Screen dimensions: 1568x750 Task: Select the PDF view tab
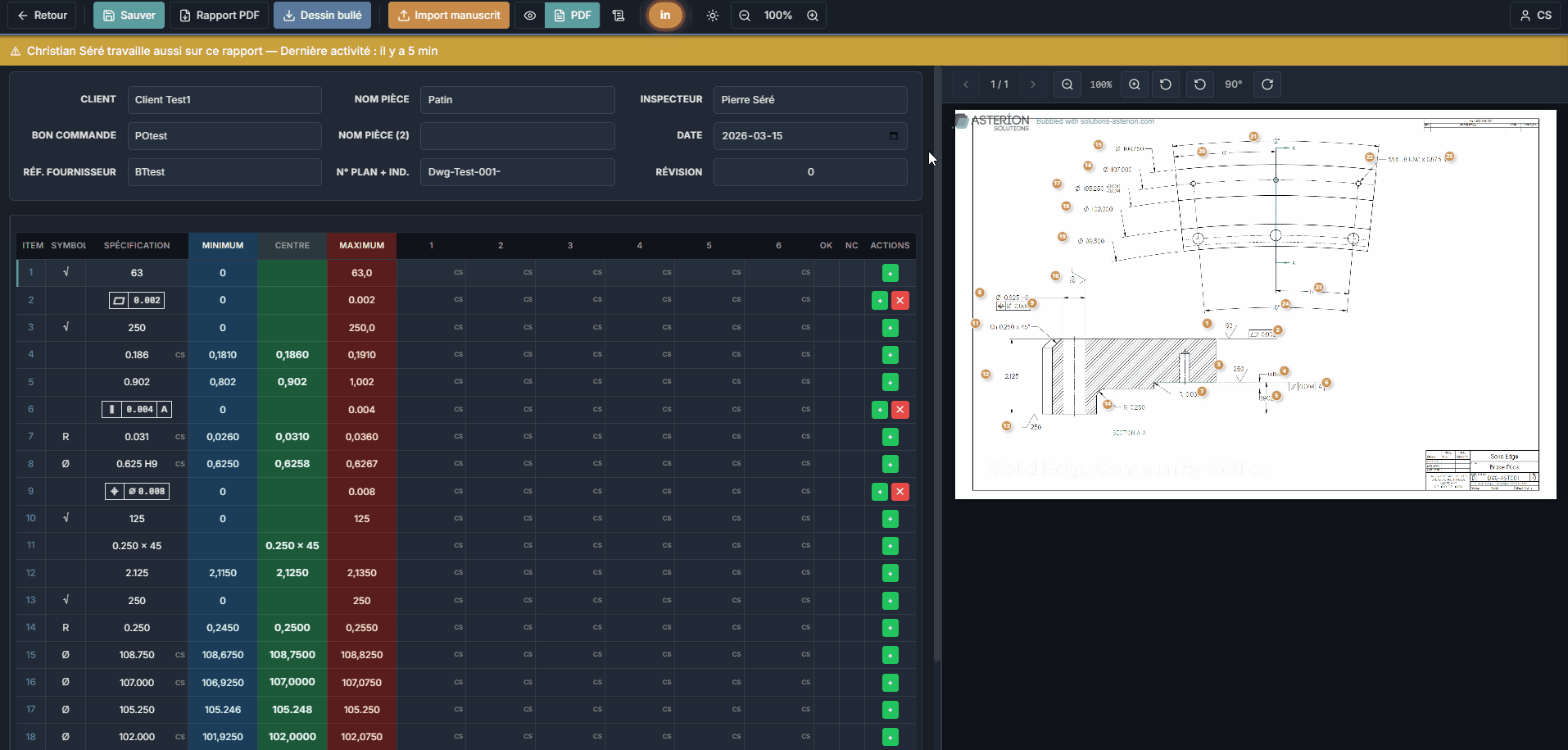pyautogui.click(x=573, y=16)
